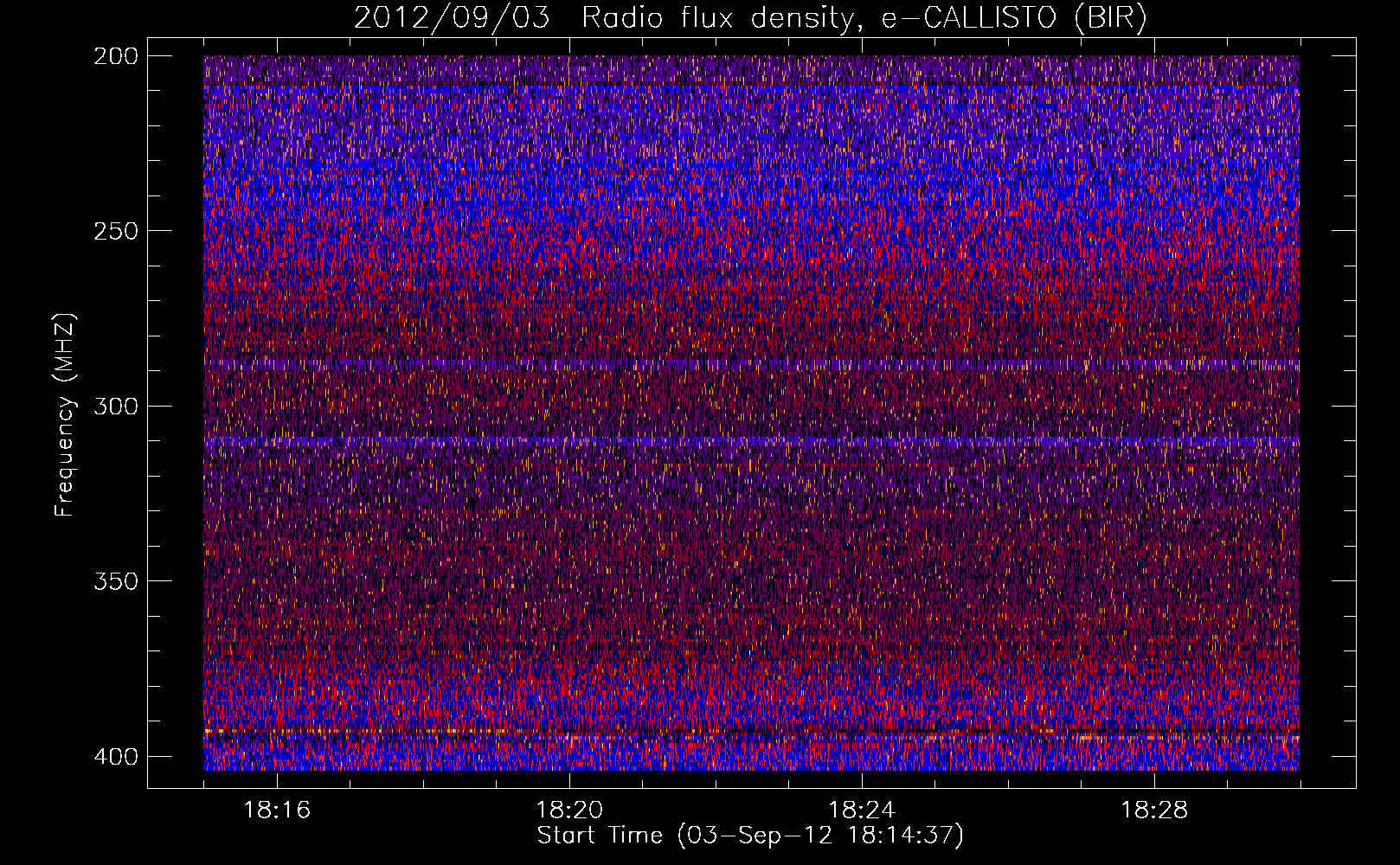
Task: Click the 350 frequency tick label
Action: [x=115, y=580]
